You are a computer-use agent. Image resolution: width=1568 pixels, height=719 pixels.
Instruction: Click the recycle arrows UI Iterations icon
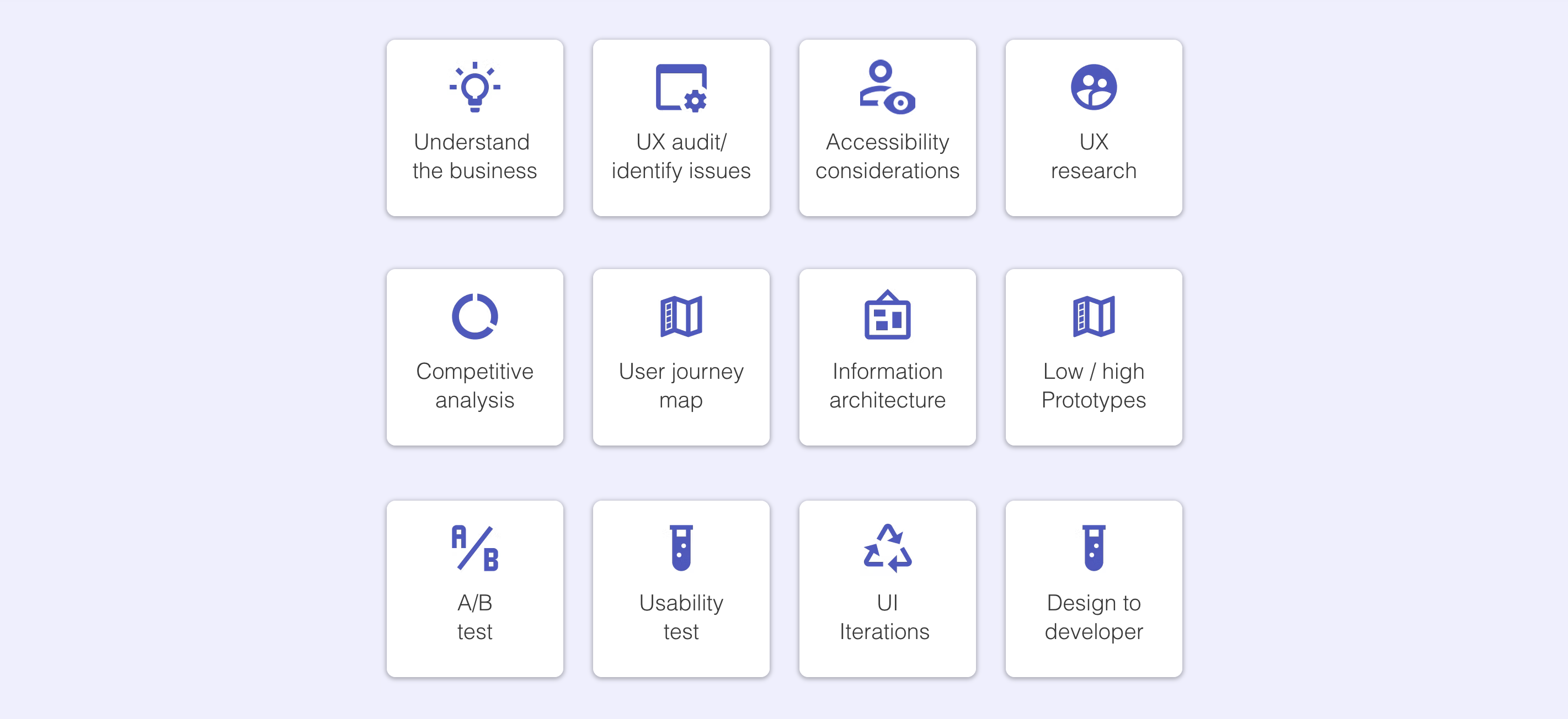(x=887, y=548)
